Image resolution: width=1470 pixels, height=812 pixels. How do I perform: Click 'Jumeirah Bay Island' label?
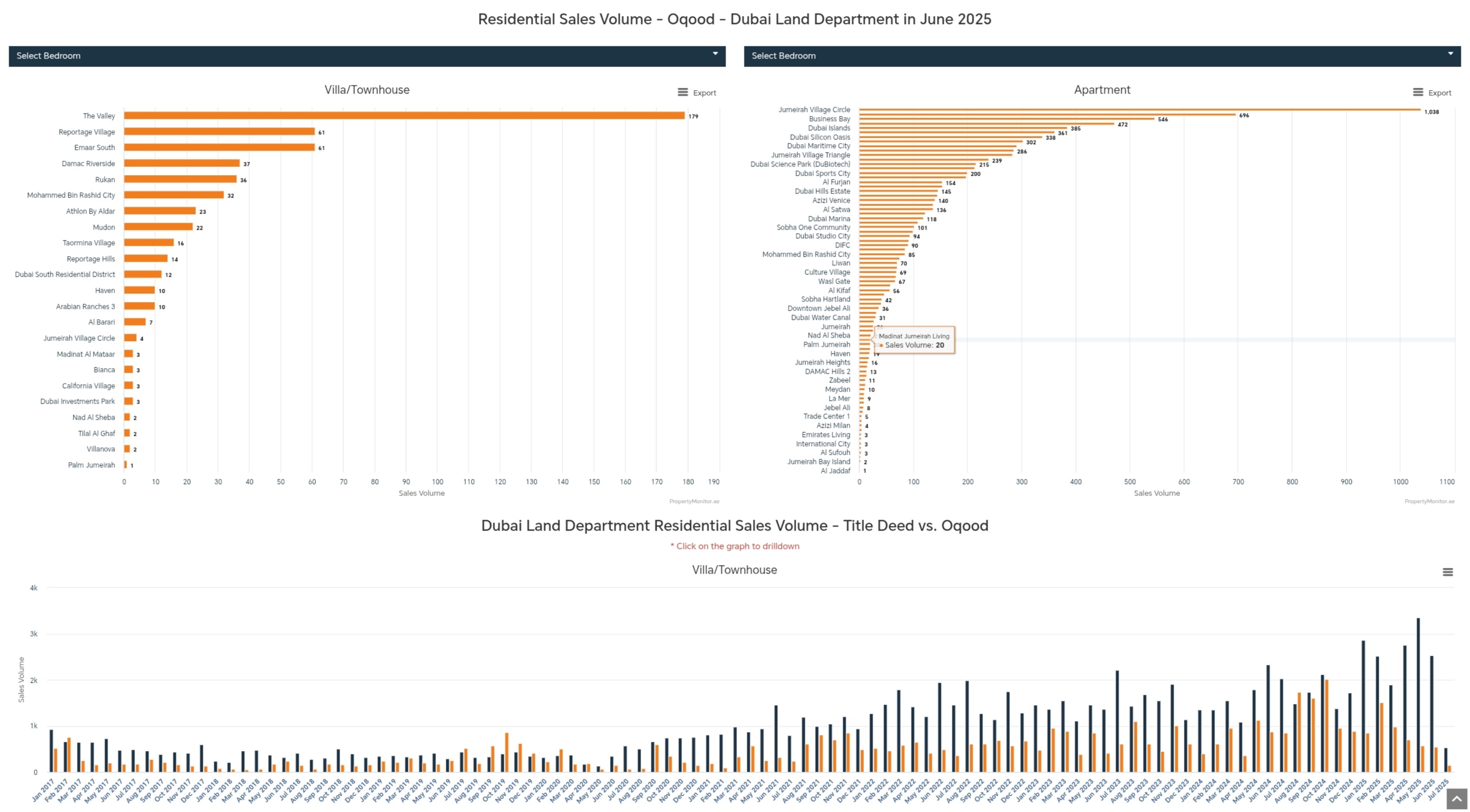click(x=819, y=462)
